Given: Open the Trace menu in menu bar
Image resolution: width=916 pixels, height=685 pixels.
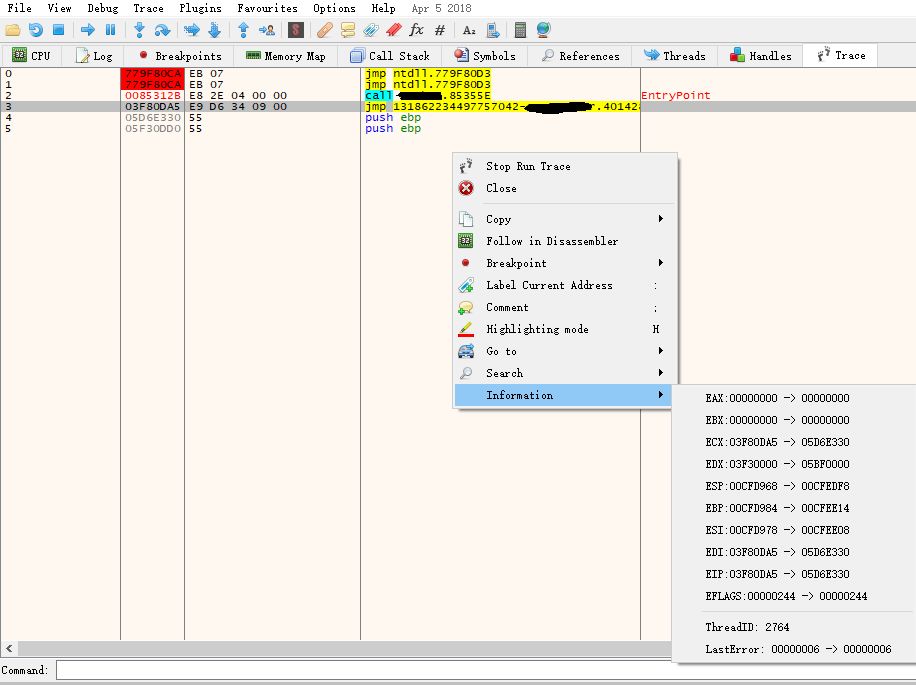Looking at the screenshot, I should tap(148, 8).
